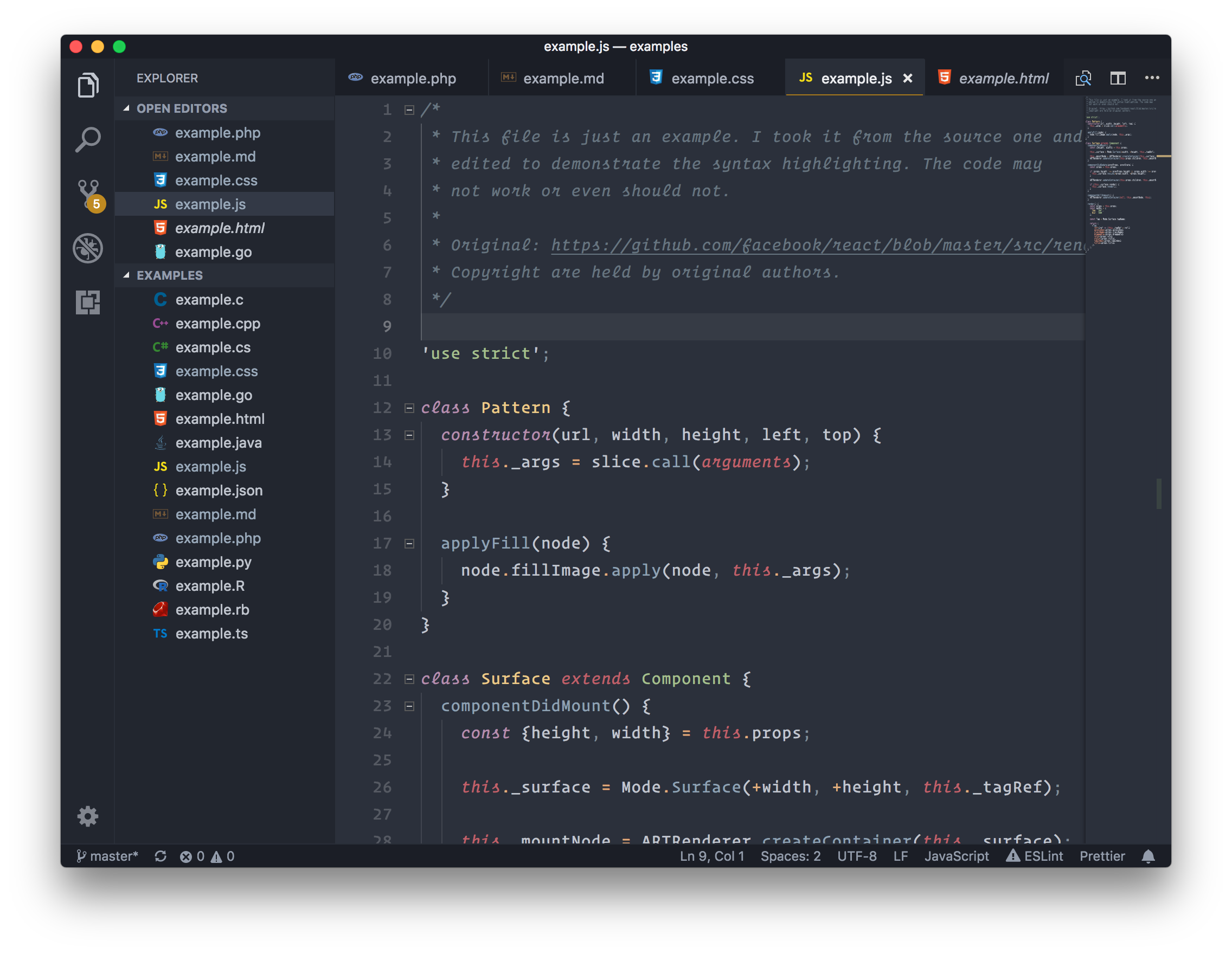Viewport: 1232px width, 954px height.
Task: Click the Notifications bell in status bar
Action: pos(1153,854)
